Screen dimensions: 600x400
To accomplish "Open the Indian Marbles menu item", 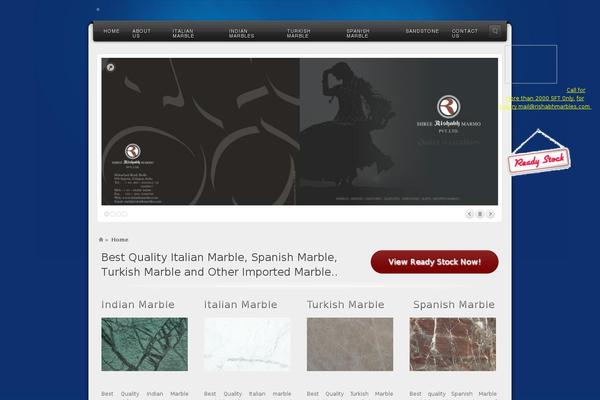I will pos(241,33).
